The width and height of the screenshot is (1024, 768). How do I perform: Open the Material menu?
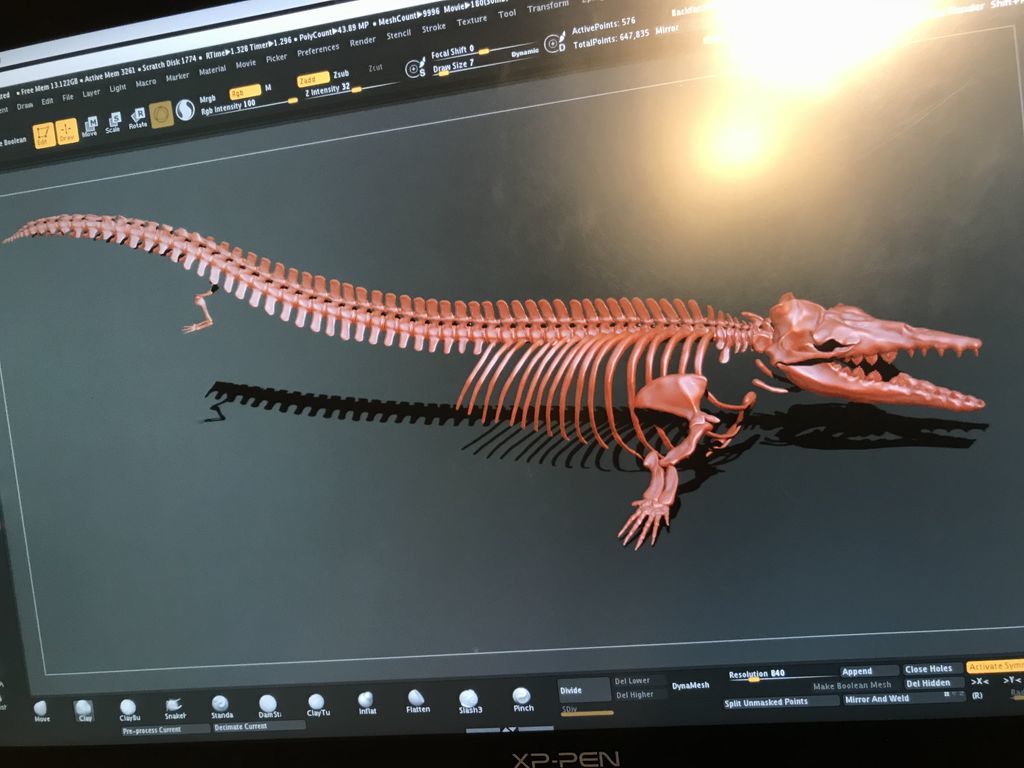(212, 71)
